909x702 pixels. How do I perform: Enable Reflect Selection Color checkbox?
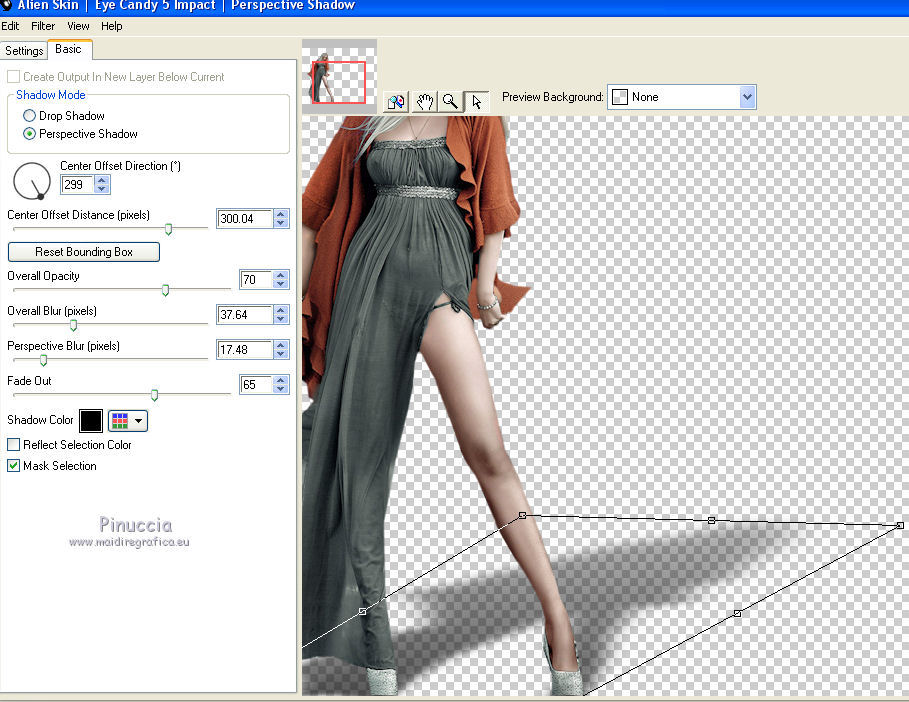click(x=14, y=445)
